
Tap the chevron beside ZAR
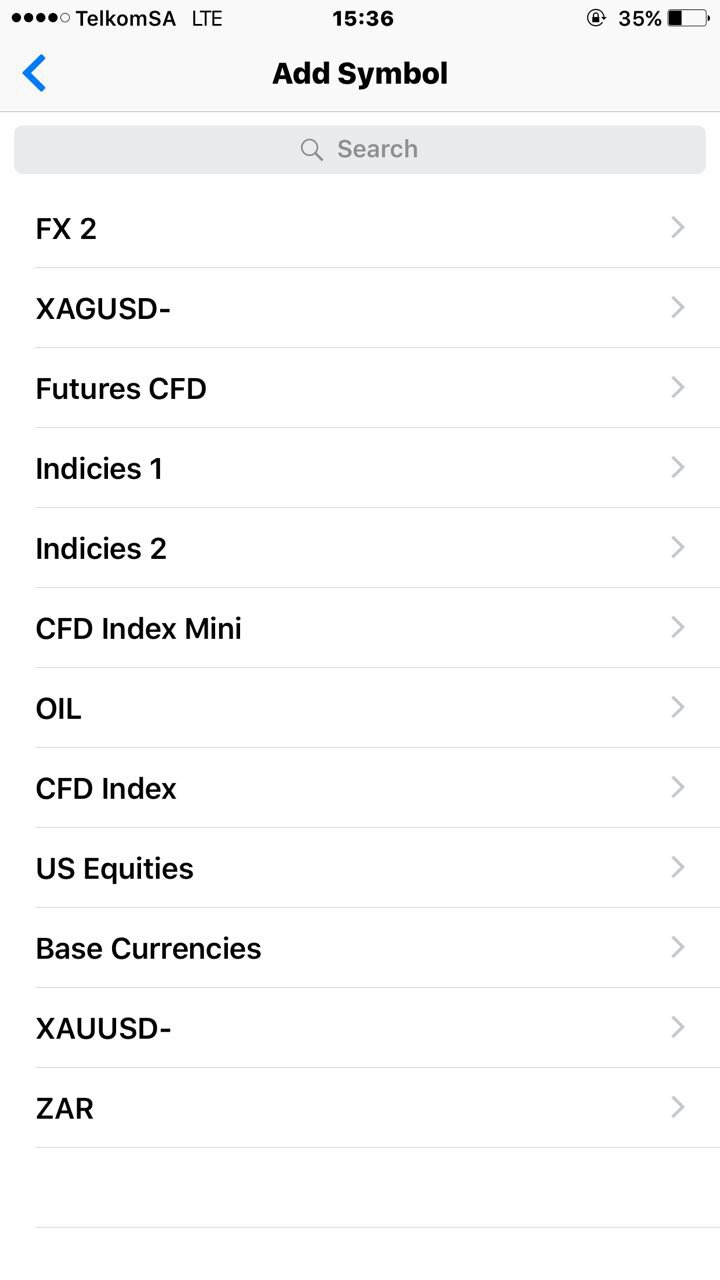click(x=678, y=1108)
